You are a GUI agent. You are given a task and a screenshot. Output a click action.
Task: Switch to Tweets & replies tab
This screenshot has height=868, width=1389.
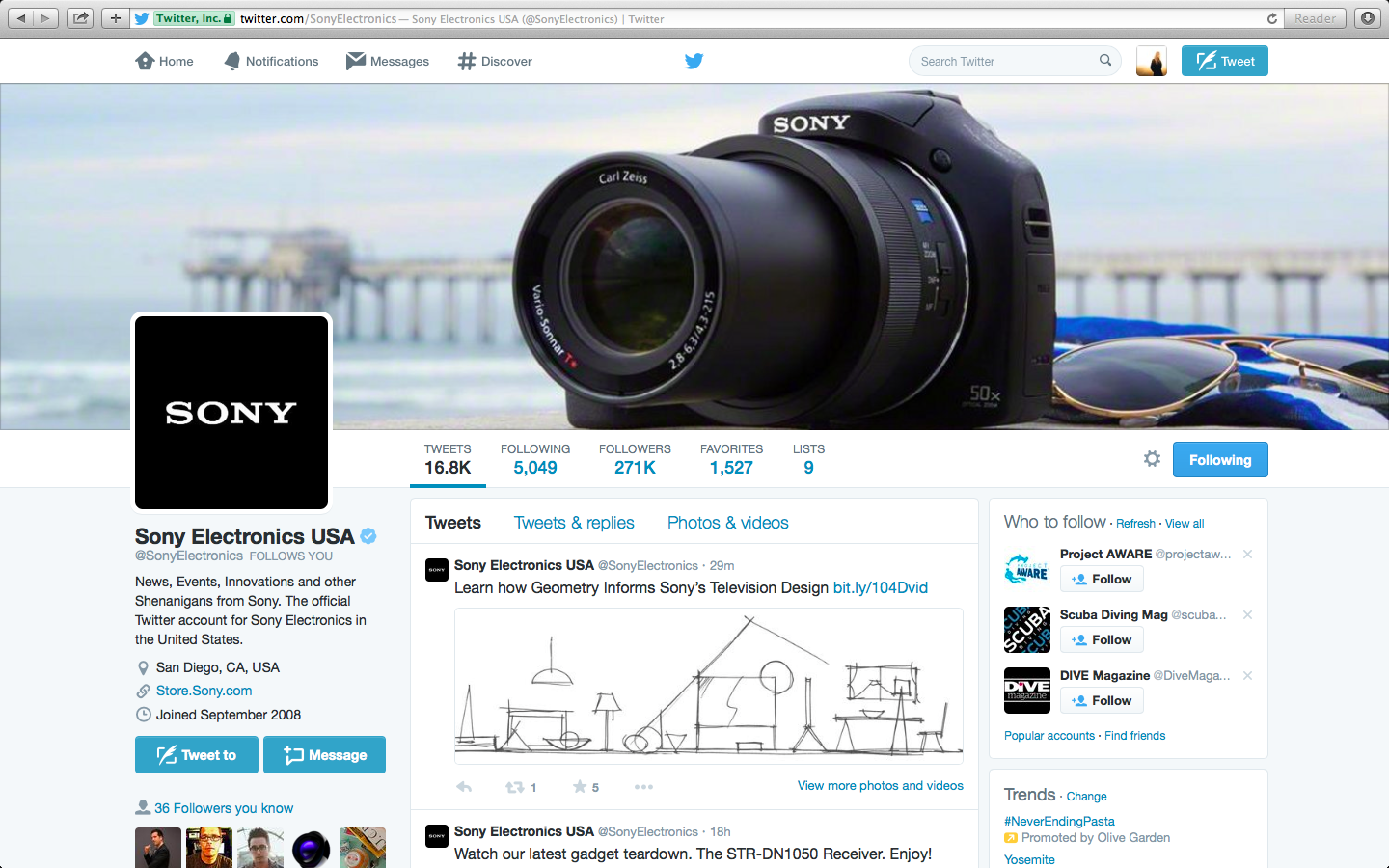[574, 523]
